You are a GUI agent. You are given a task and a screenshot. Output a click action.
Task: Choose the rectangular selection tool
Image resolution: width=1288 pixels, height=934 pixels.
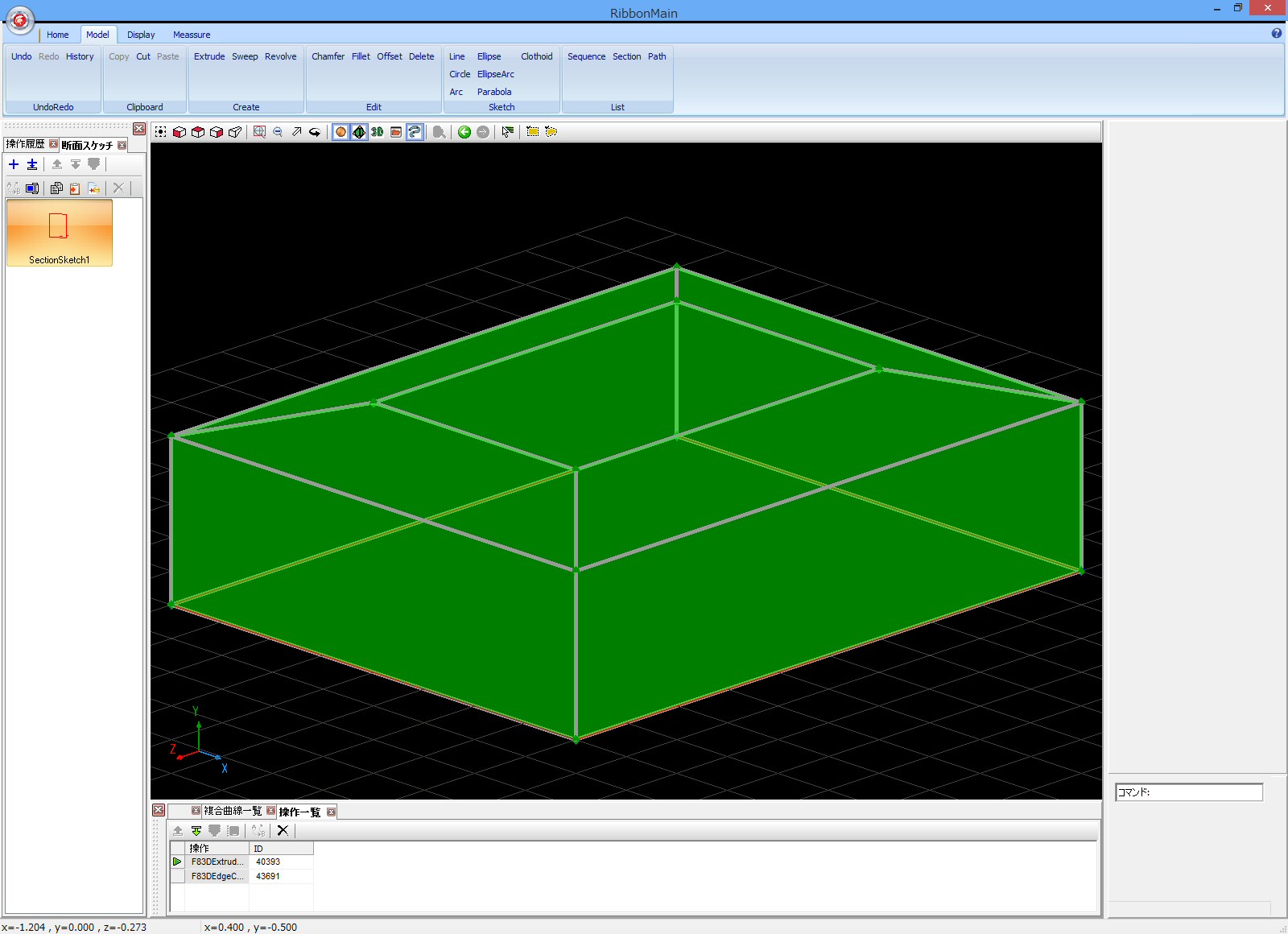532,132
